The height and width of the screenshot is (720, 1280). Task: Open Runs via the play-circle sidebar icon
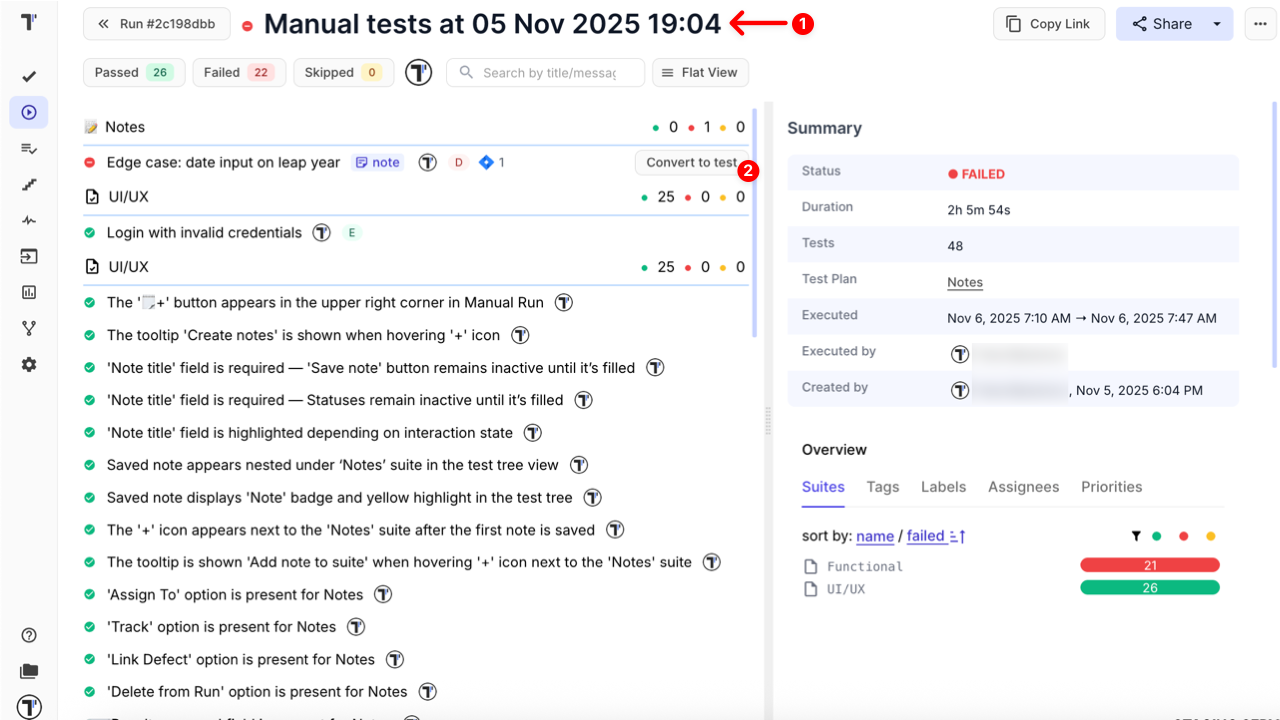pyautogui.click(x=29, y=113)
